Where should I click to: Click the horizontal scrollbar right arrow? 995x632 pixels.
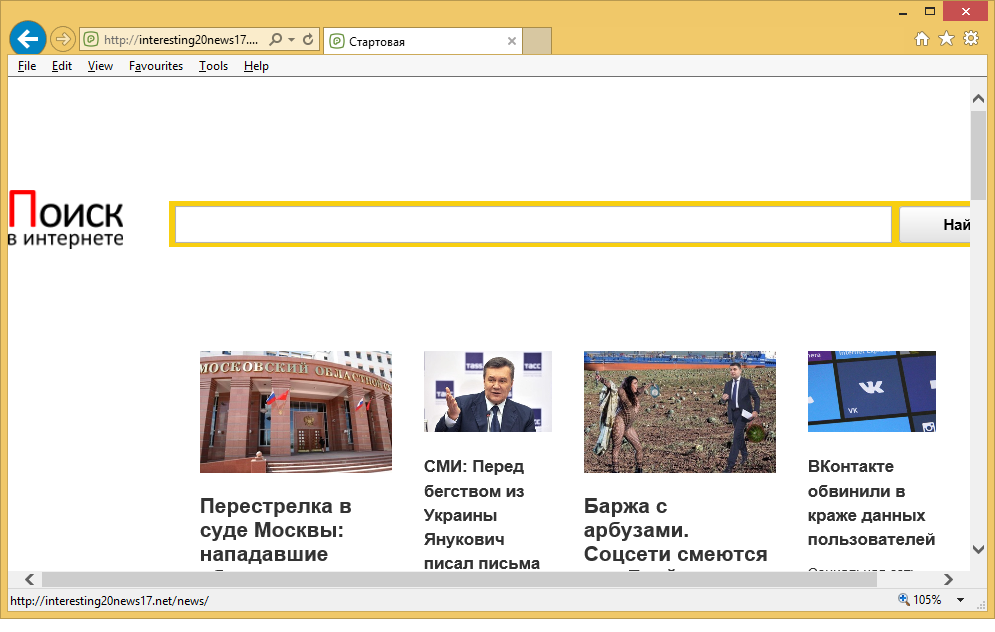click(947, 579)
